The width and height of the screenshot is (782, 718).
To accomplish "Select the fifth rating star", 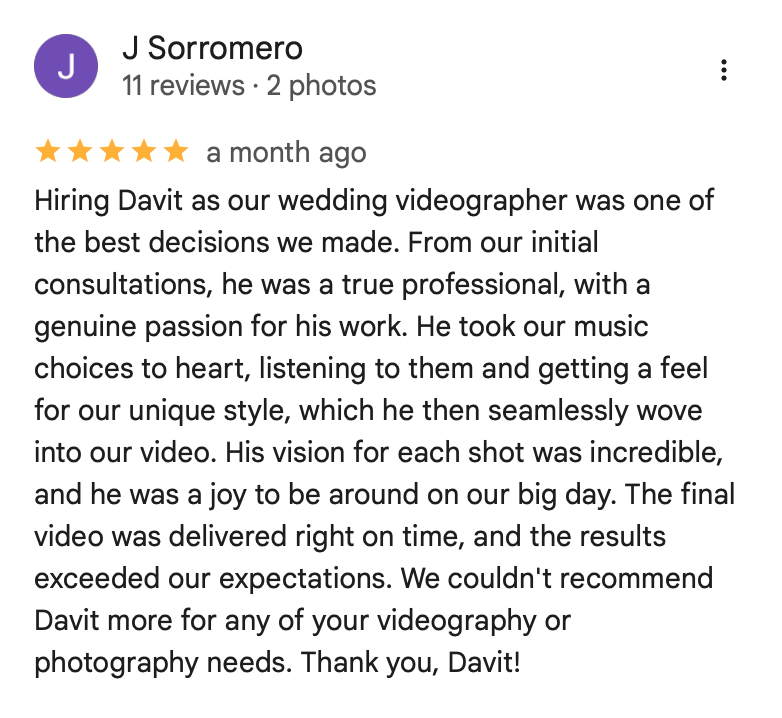I will tap(176, 151).
